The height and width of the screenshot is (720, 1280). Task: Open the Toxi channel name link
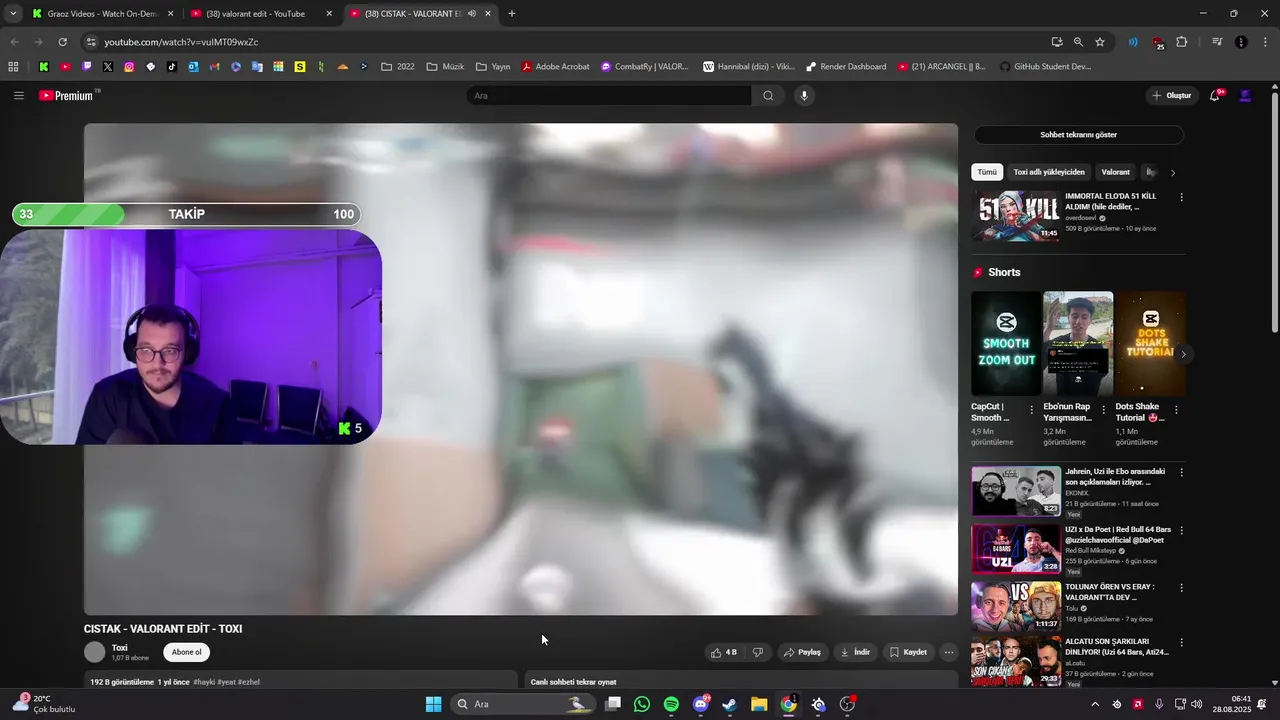click(120, 648)
